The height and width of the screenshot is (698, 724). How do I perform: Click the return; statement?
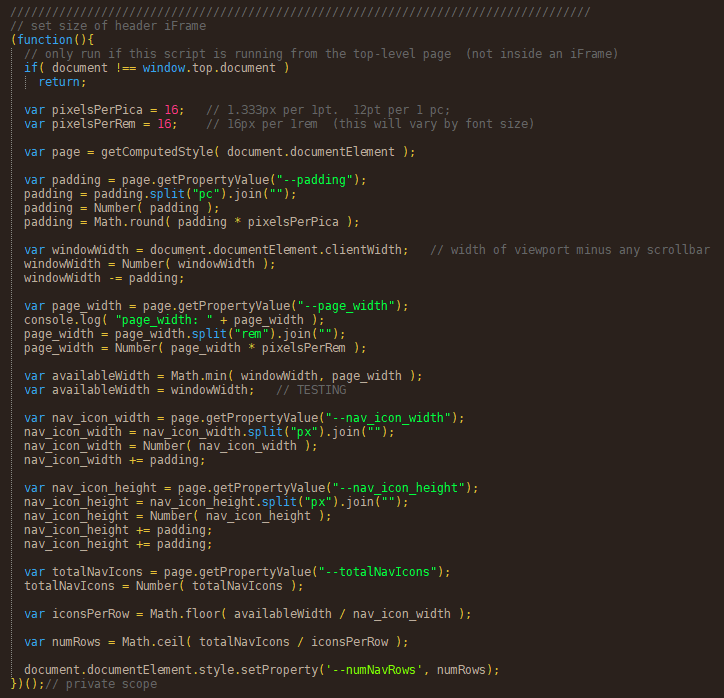pos(62,81)
